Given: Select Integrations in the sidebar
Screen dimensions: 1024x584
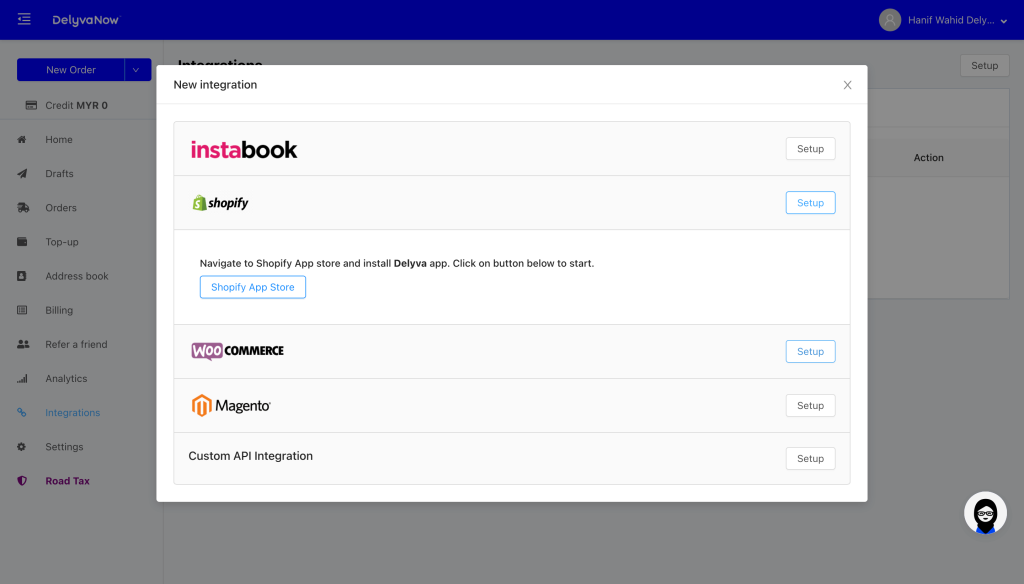Looking at the screenshot, I should pyautogui.click(x=72, y=412).
